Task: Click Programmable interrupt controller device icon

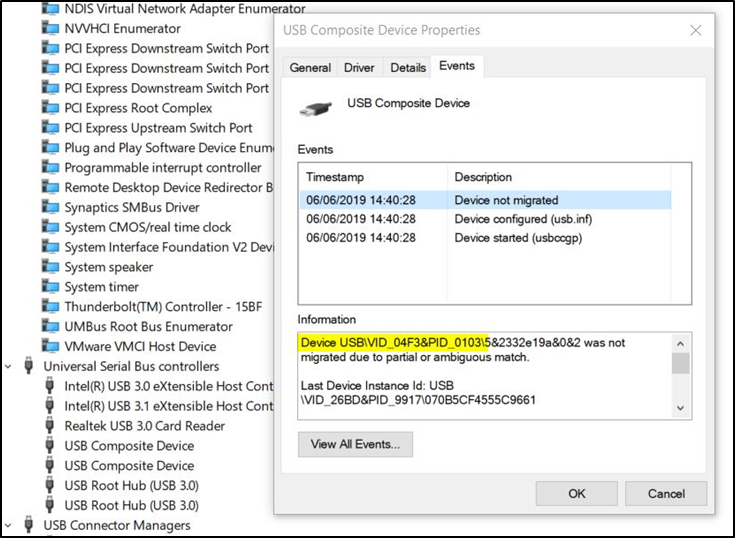Action: (50, 168)
